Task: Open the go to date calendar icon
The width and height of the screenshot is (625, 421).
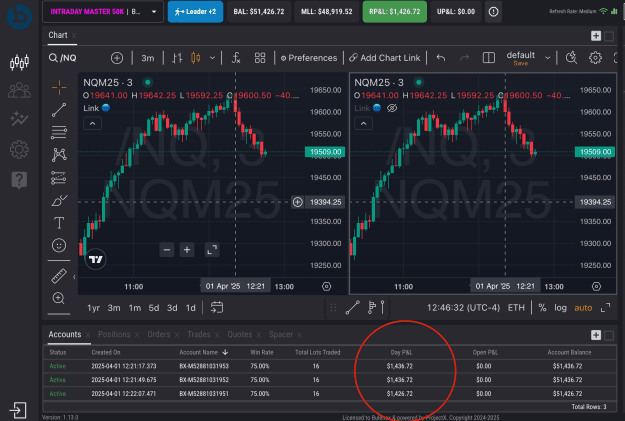Action: tap(216, 308)
